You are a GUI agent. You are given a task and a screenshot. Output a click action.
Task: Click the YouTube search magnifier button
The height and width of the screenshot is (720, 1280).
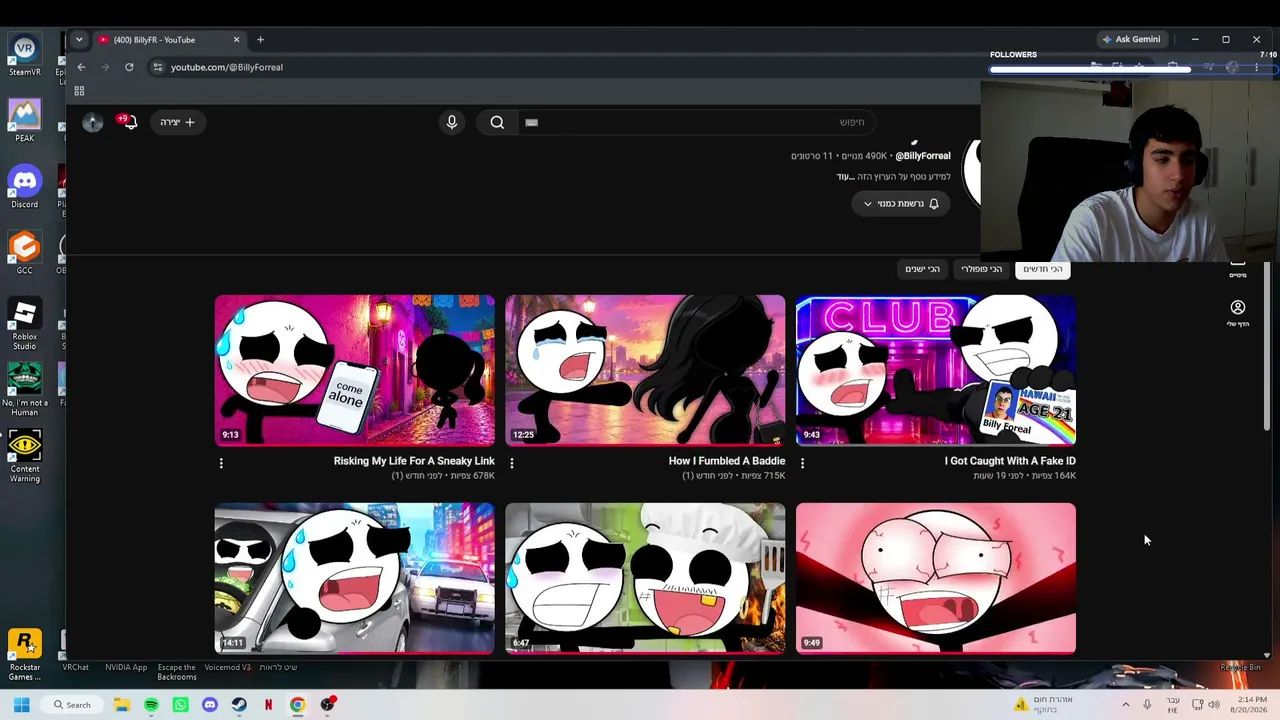click(x=497, y=122)
